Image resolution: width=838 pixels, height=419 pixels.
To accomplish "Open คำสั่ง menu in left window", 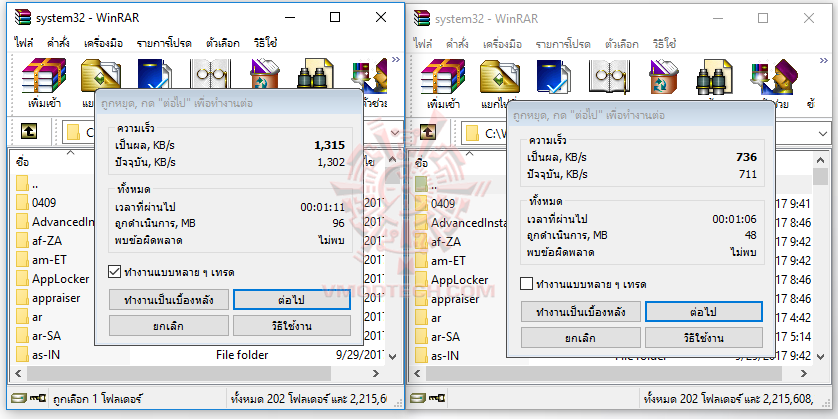I will tap(58, 44).
